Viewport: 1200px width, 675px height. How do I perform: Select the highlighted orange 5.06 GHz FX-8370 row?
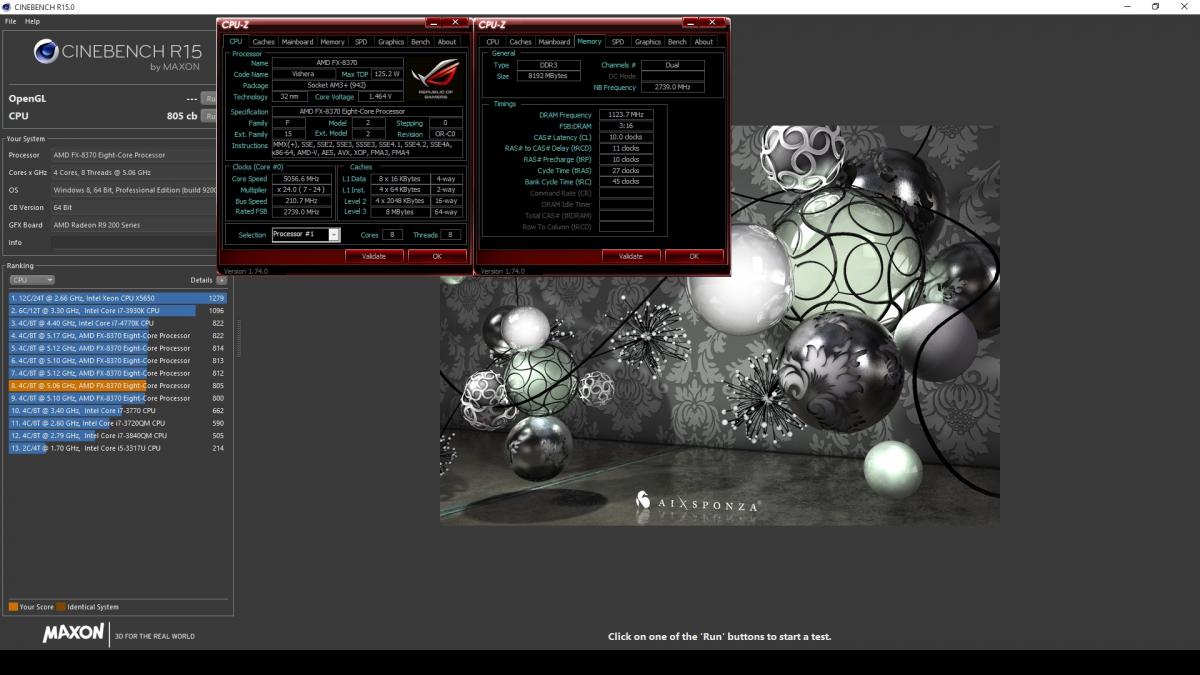coord(118,386)
